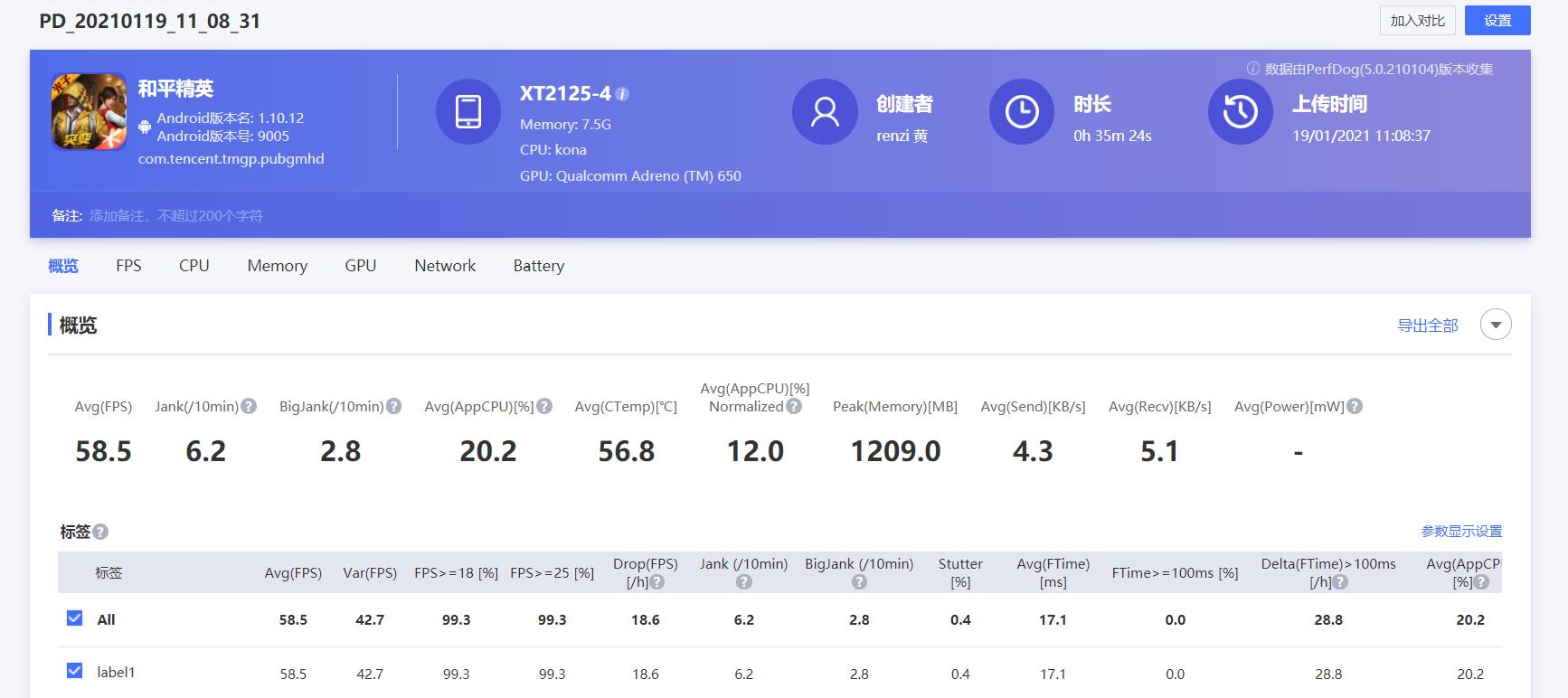
Task: Click the help icon next to 标签 heading
Action: coord(100,532)
